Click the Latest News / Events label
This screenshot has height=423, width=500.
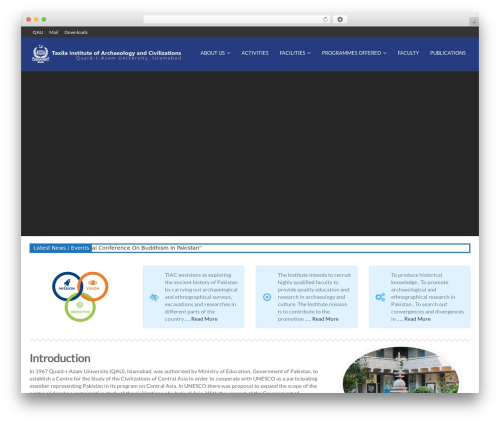point(61,248)
